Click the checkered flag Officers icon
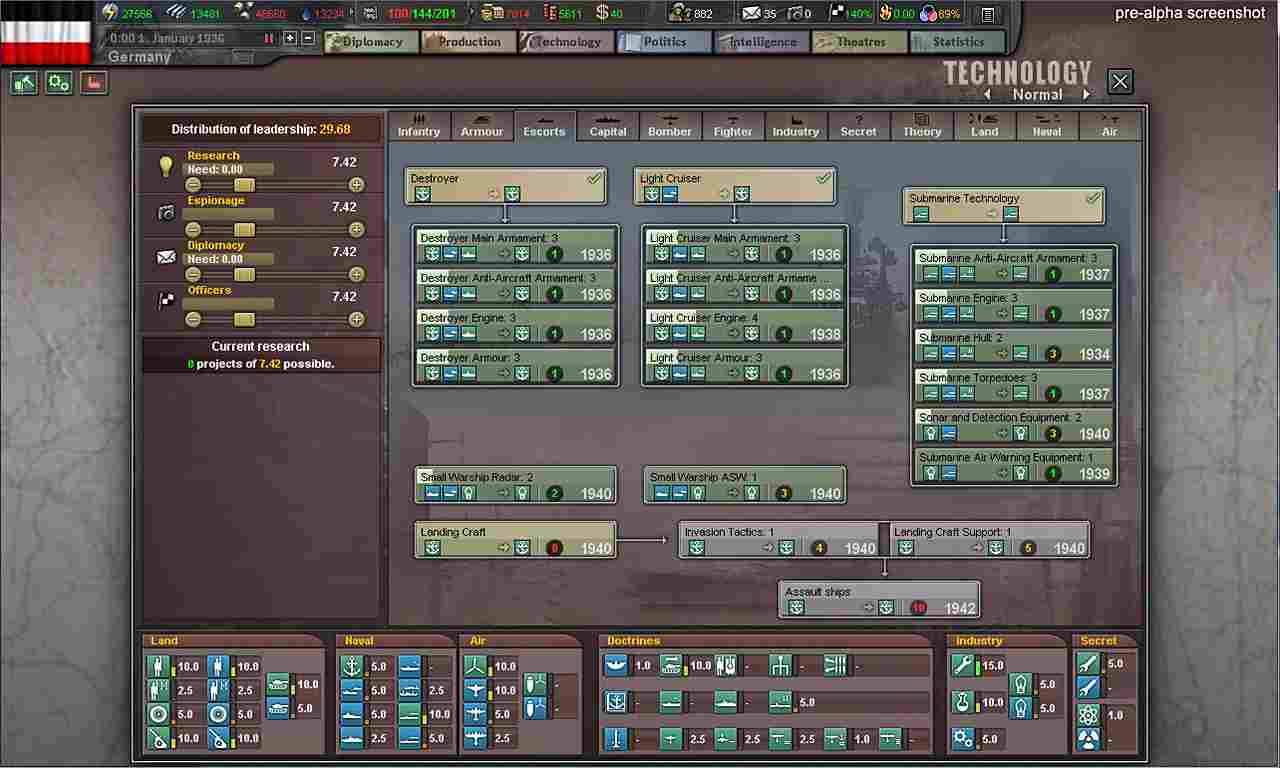Image resolution: width=1280 pixels, height=768 pixels. (166, 301)
